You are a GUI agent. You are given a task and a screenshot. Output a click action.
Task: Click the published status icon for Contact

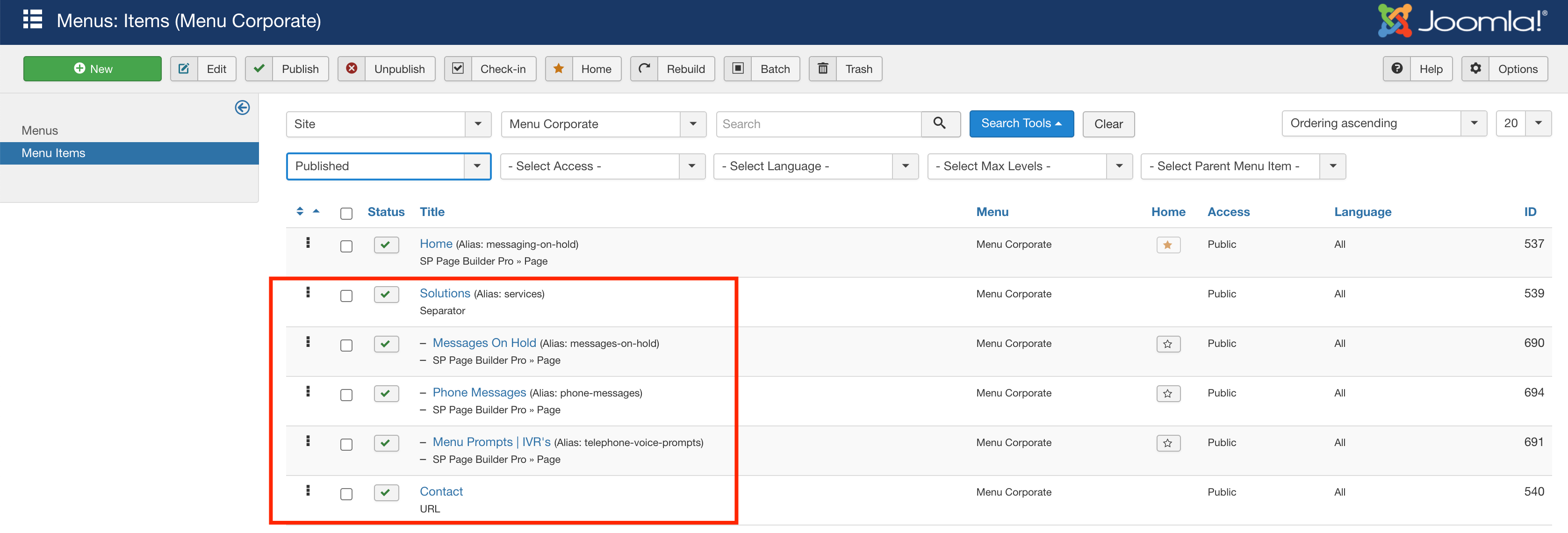[x=386, y=493]
